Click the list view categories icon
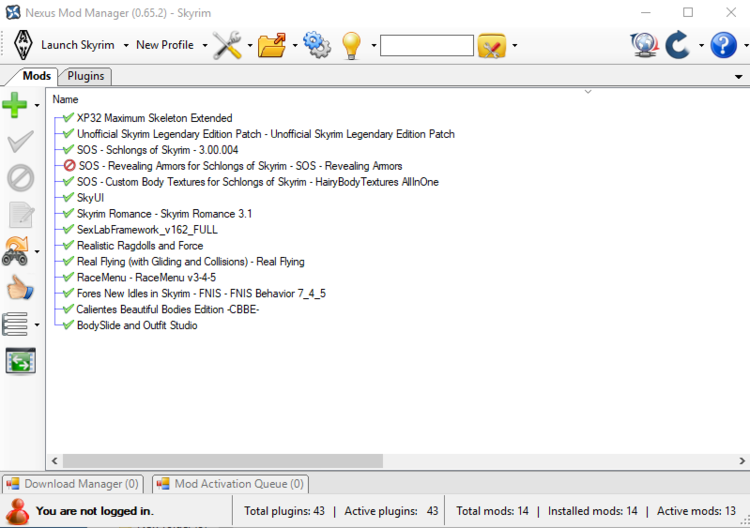 pyautogui.click(x=15, y=324)
